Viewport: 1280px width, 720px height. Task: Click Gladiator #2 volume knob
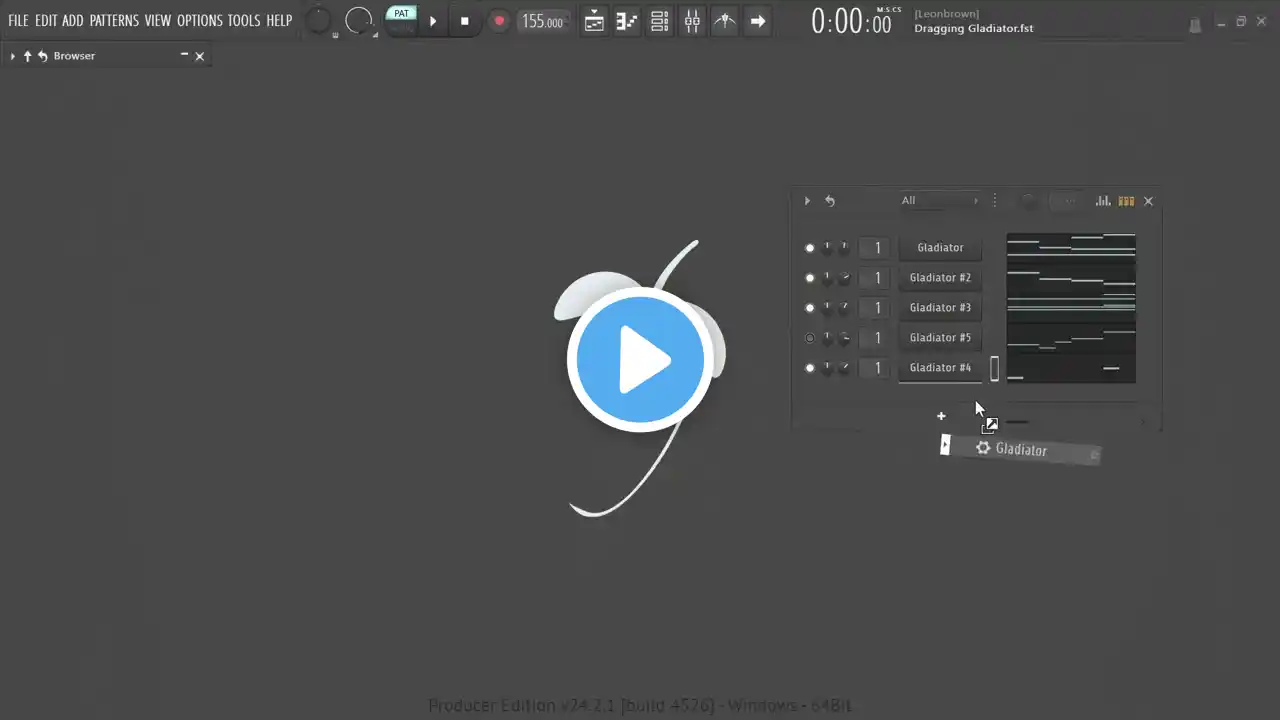pos(844,278)
